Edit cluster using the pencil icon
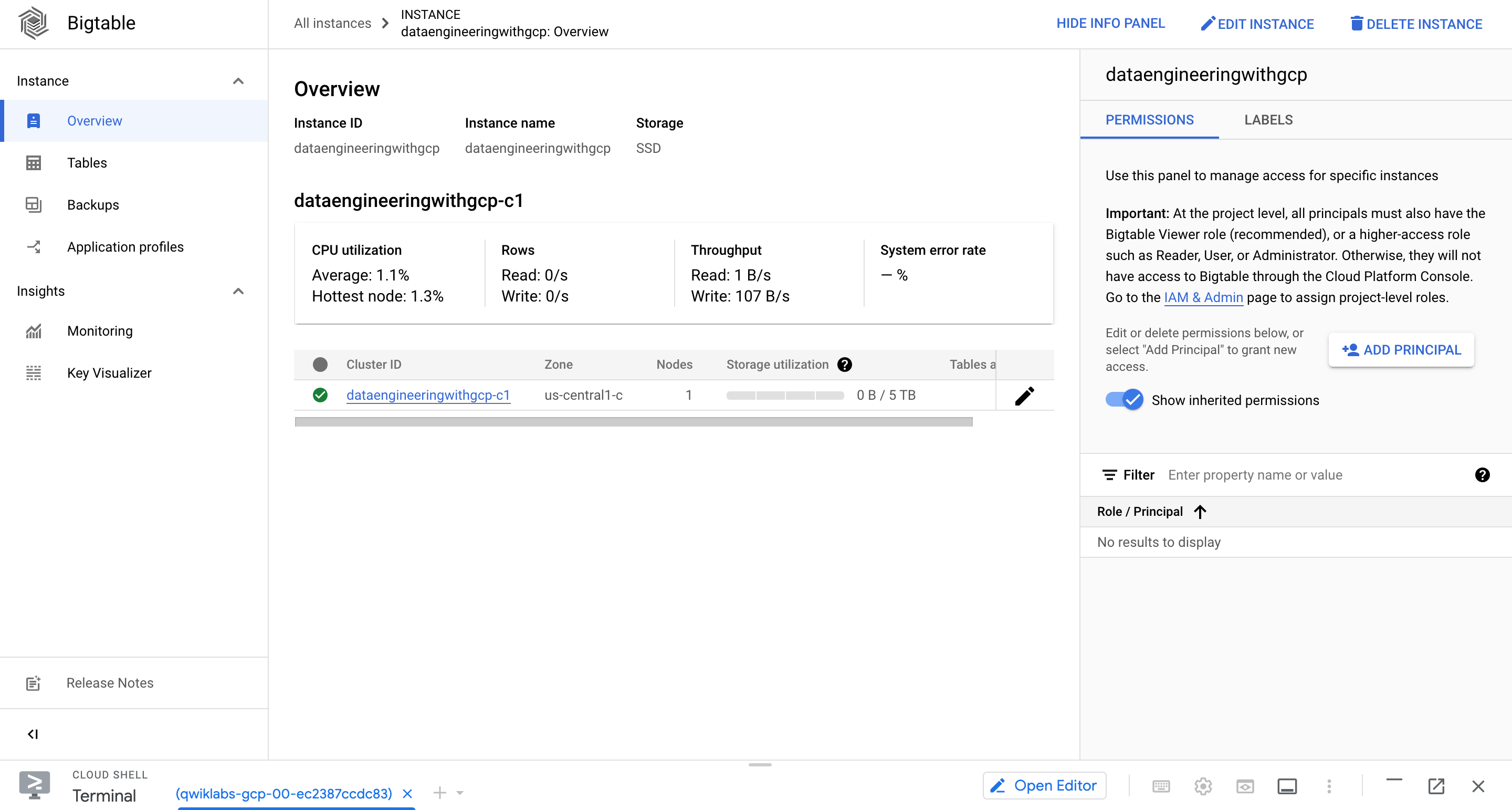1512x810 pixels. 1025,396
